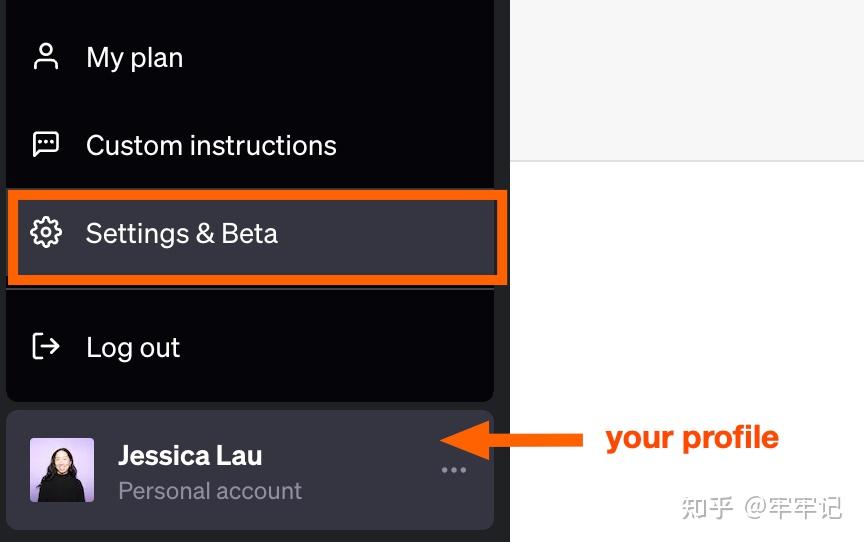Click the exit arrow icon beside Log out
Viewport: 864px width, 542px height.
point(46,346)
